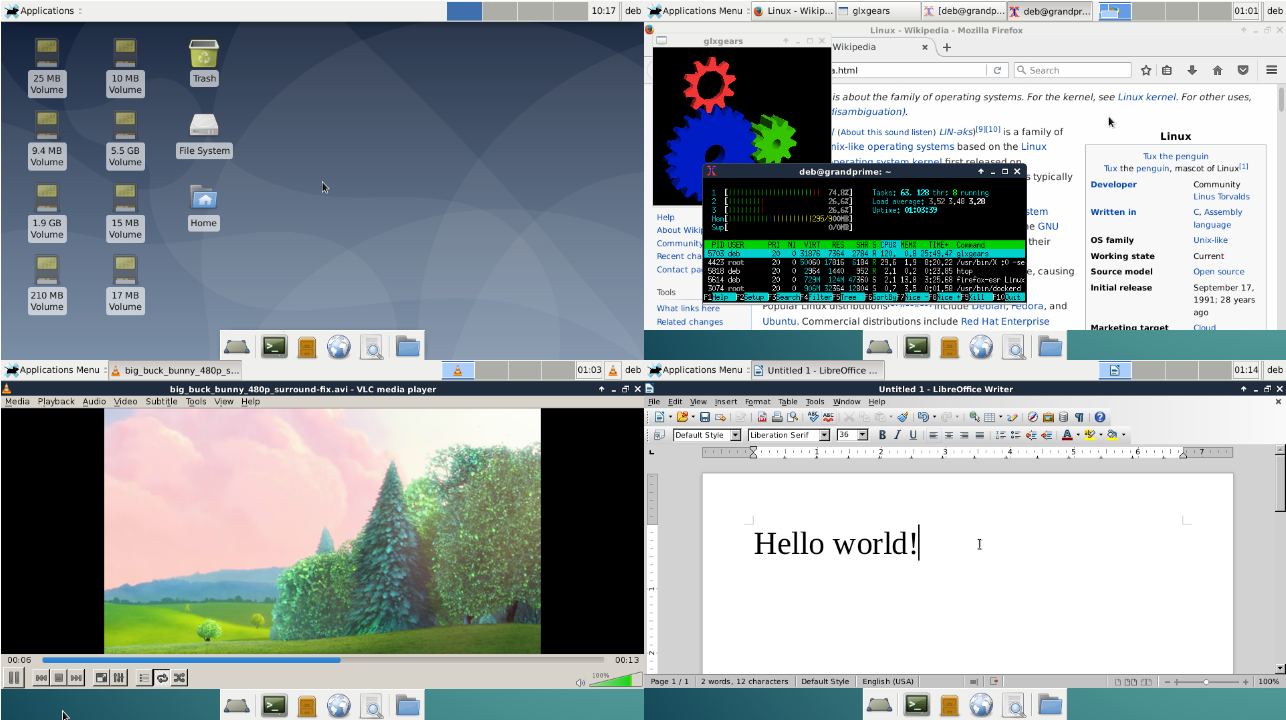Go to Firefox home icon
Screen dimensions: 1286x720
(x=1217, y=70)
